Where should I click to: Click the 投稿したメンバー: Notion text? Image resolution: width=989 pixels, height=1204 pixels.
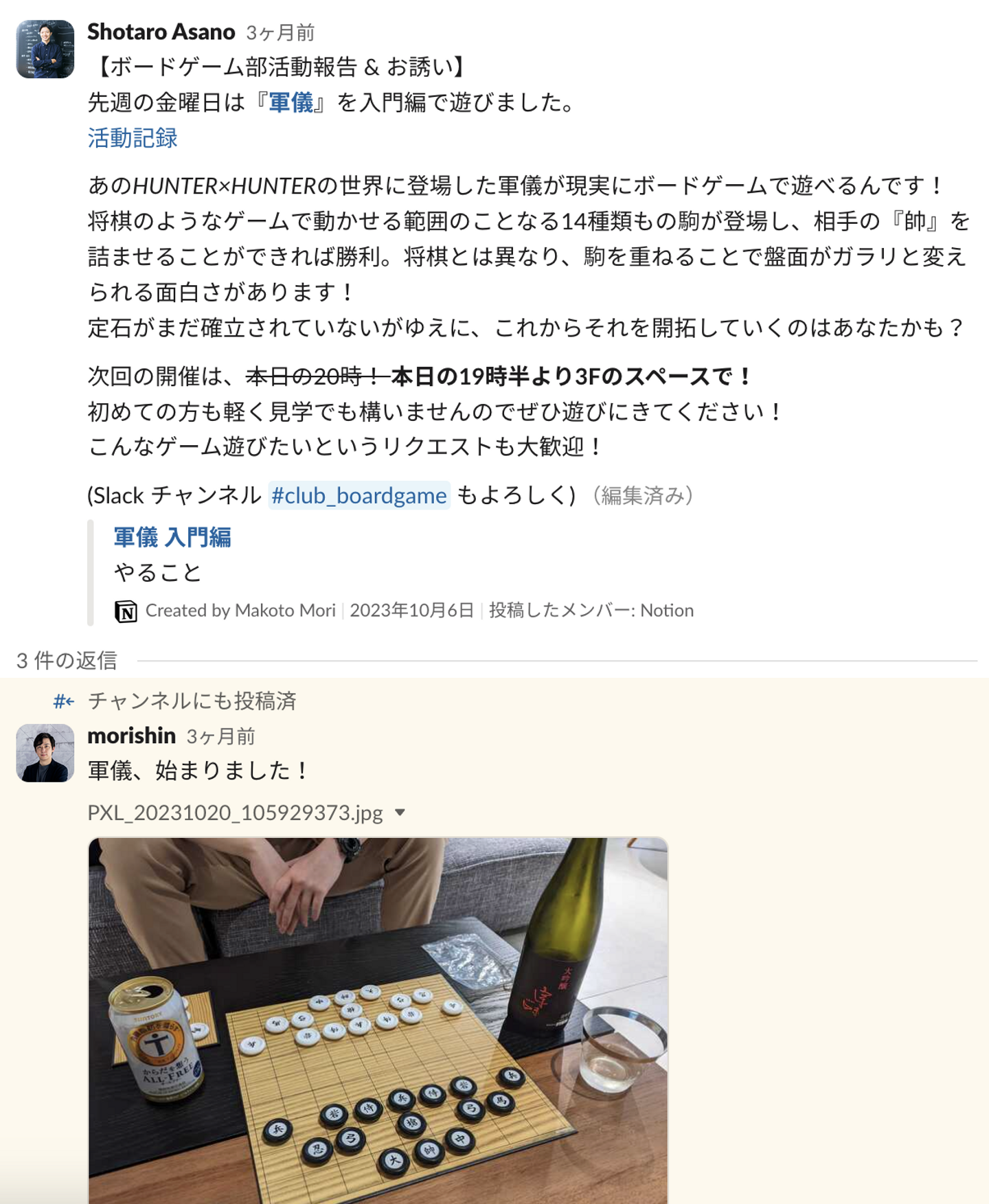591,611
